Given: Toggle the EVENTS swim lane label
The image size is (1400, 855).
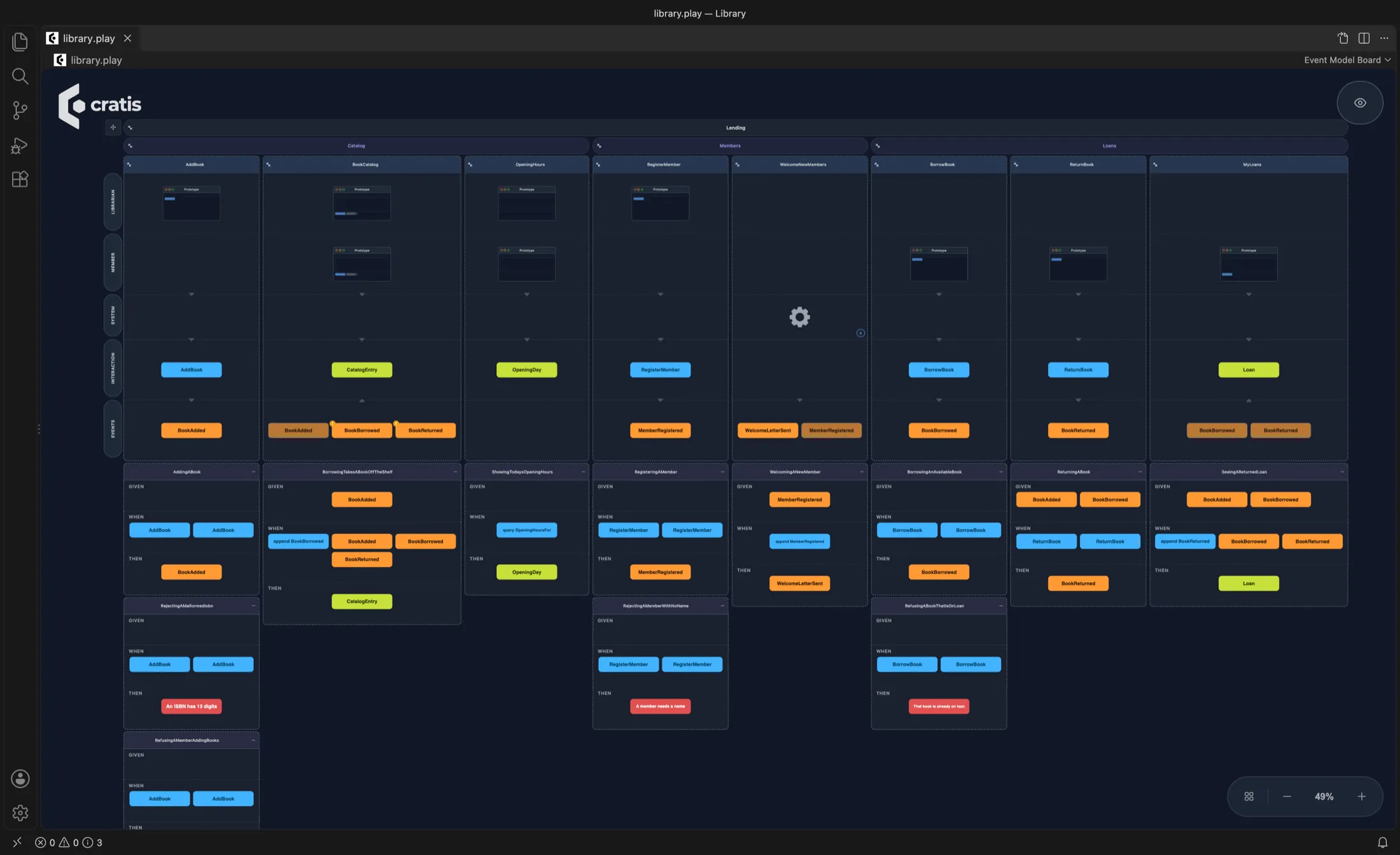Looking at the screenshot, I should click(x=113, y=429).
